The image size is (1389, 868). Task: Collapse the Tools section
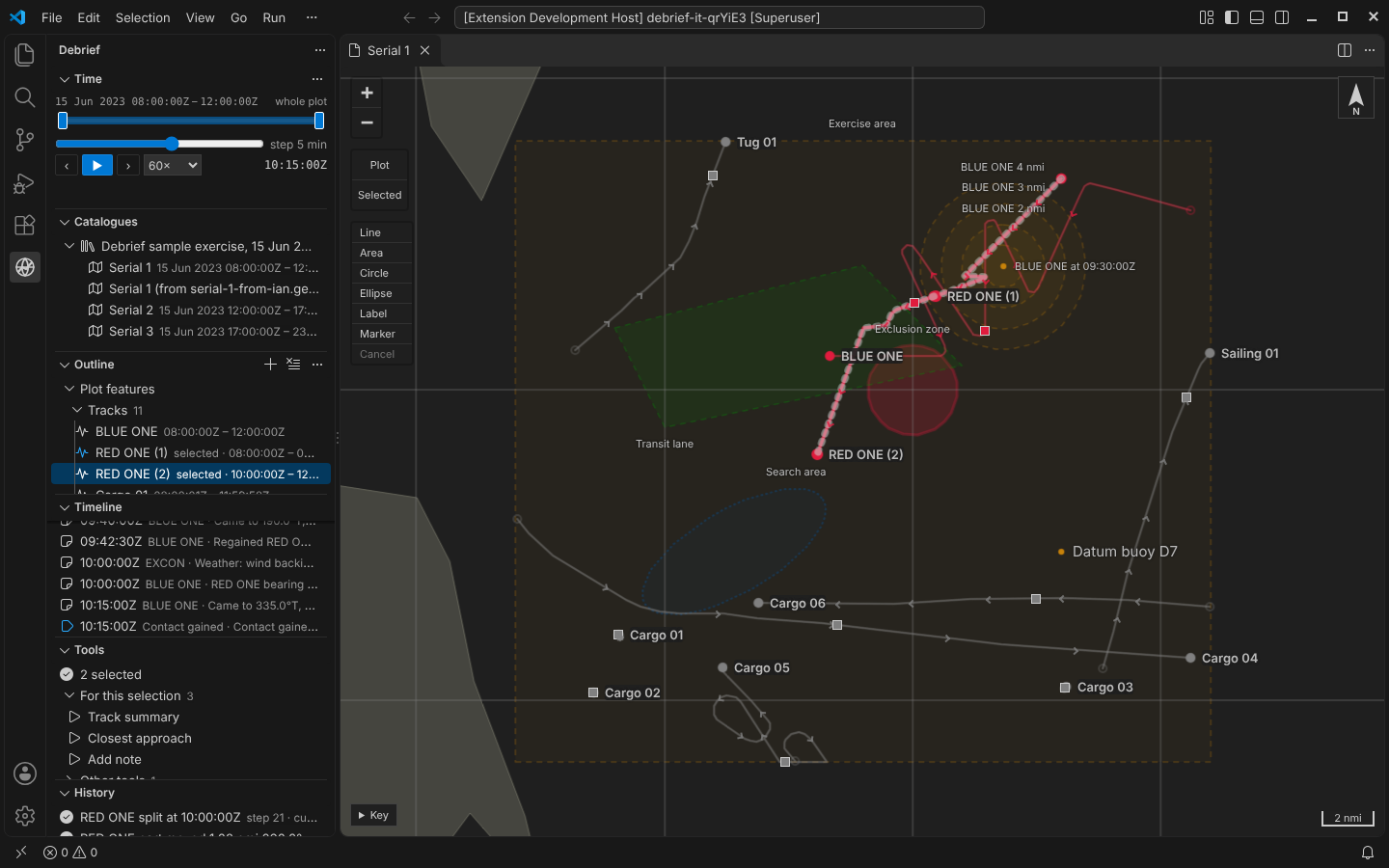65,650
